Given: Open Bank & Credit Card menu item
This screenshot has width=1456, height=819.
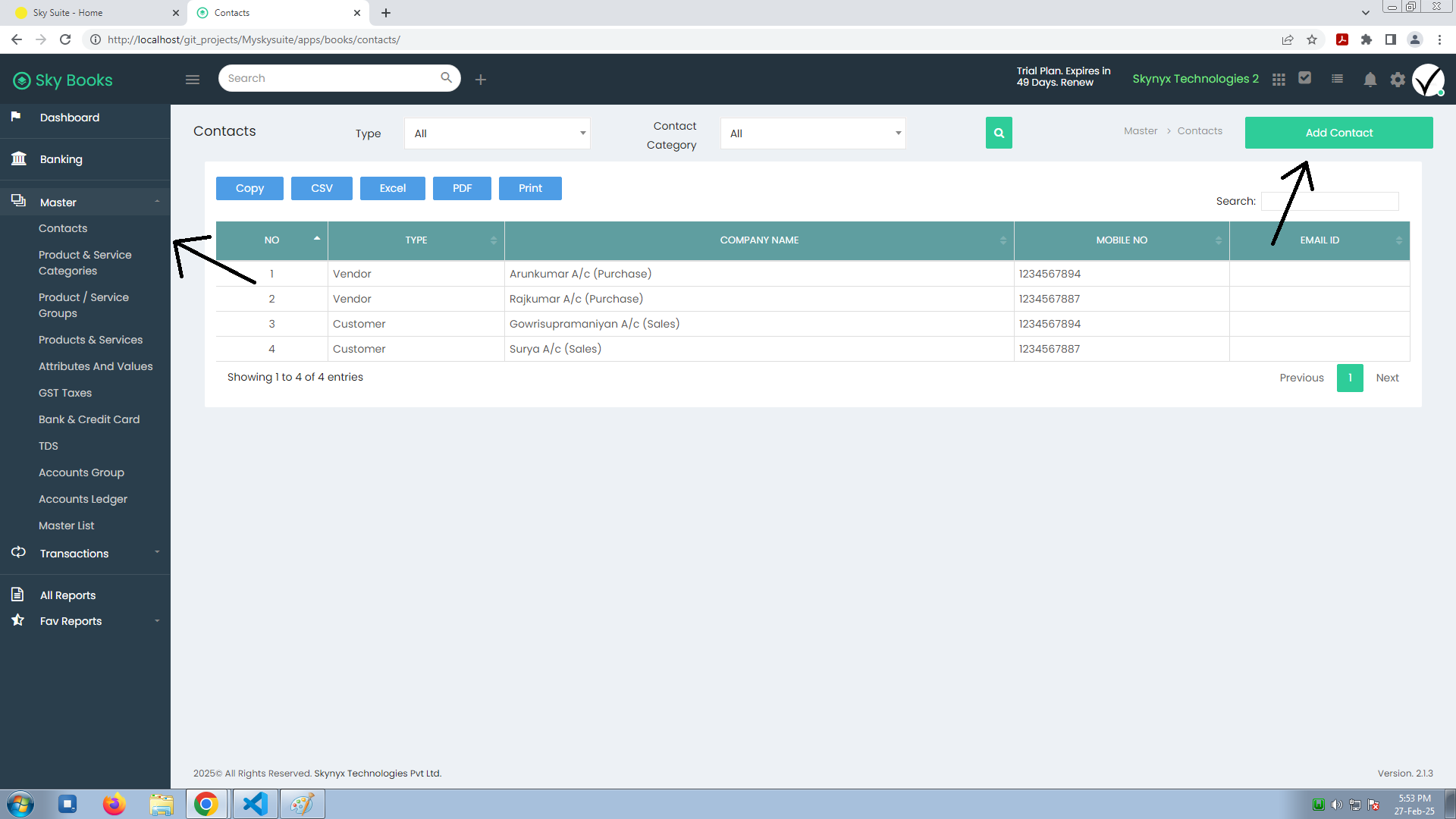Looking at the screenshot, I should tap(89, 419).
